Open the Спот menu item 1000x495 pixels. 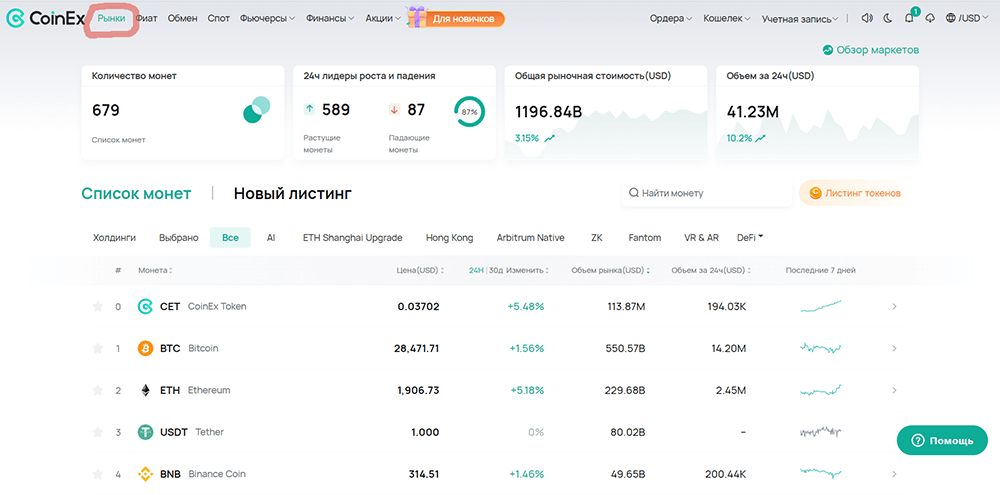click(x=219, y=18)
